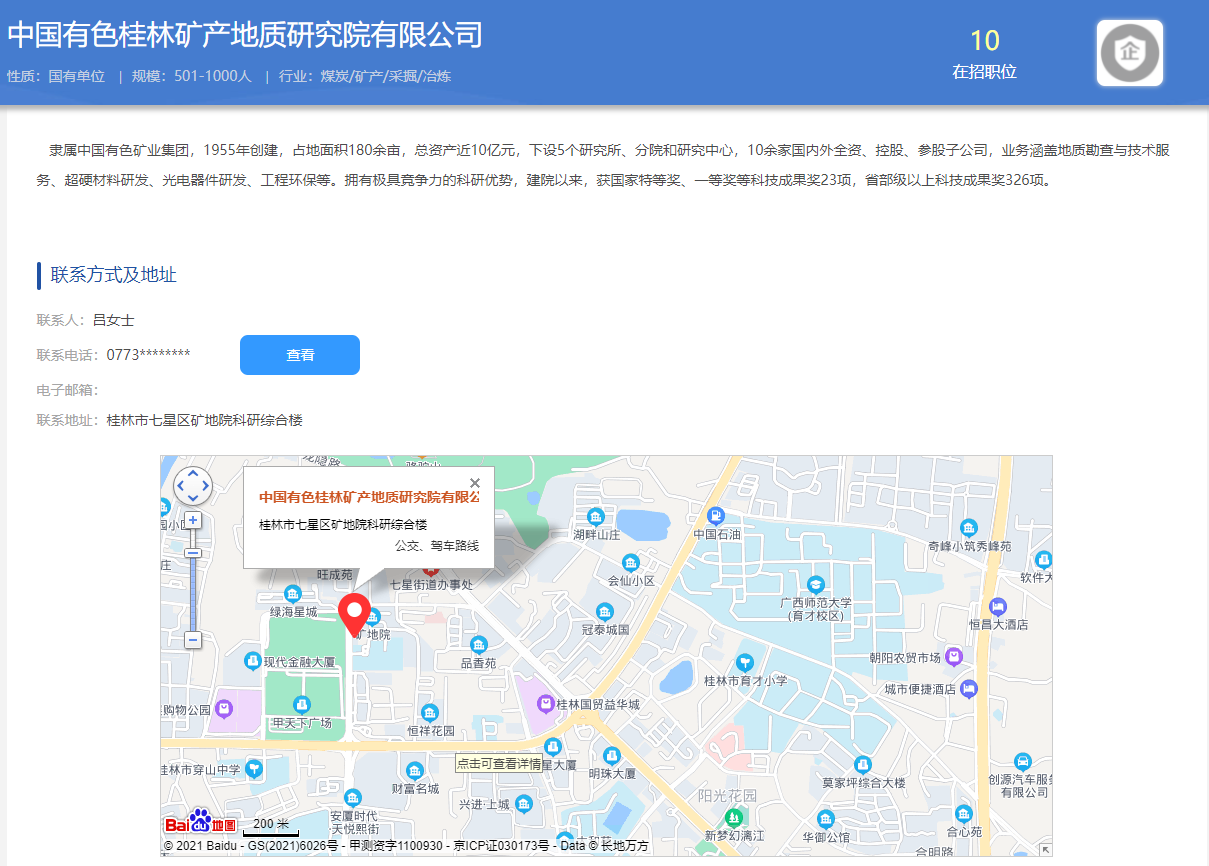This screenshot has width=1209, height=866.
Task: Click the 华御公馆 map marker icon
Action: 824,818
